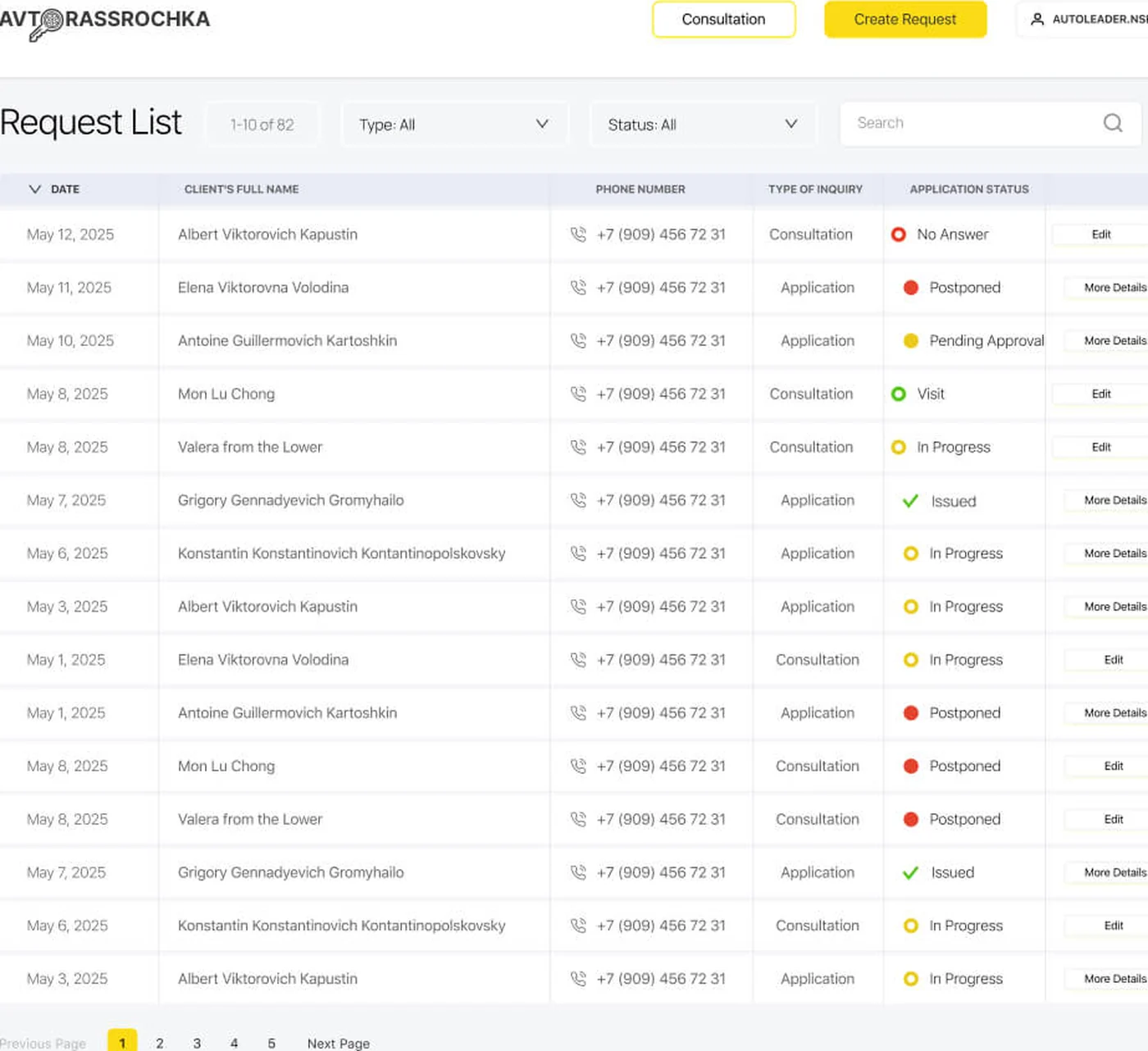Click Antoine Guillermovich Kartoshkin in the May 10 row
Image resolution: width=1148 pixels, height=1051 pixels.
point(287,341)
